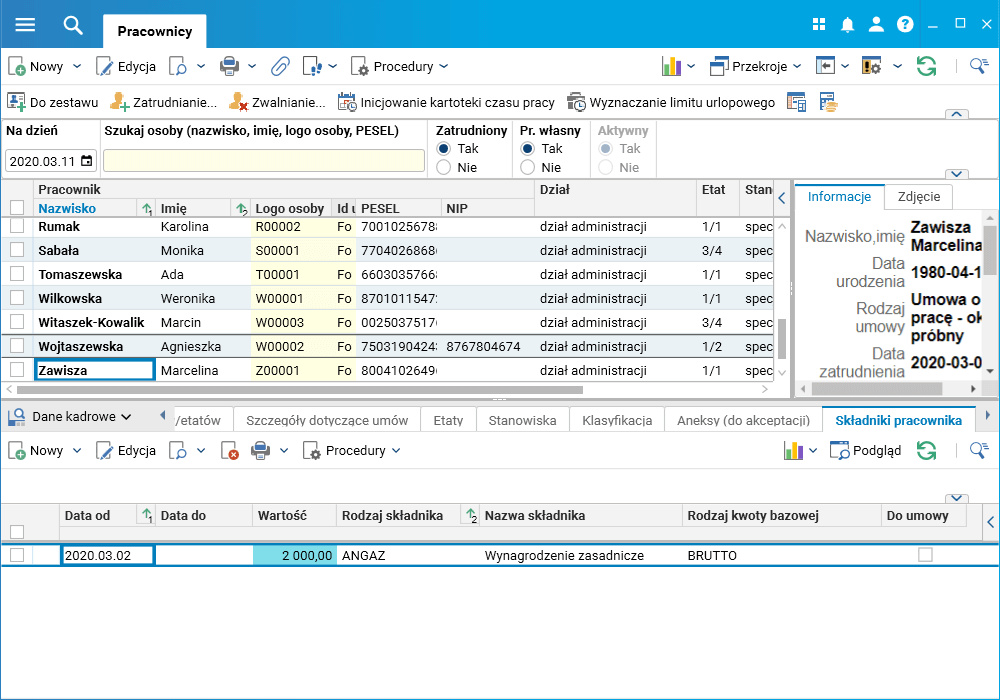This screenshot has height=700, width=1000.
Task: Refresh the employee list with green arrows icon
Action: 926,67
